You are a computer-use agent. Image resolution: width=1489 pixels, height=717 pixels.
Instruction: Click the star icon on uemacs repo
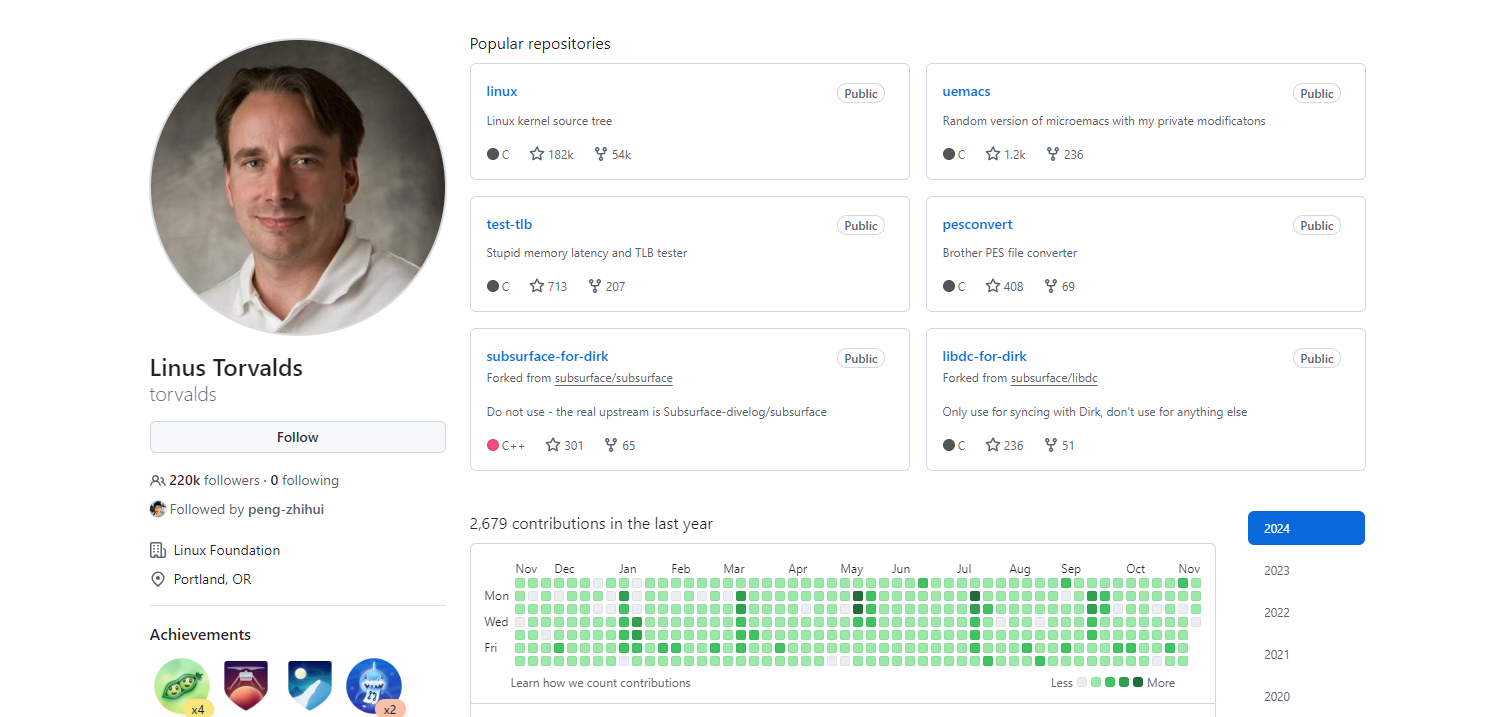993,154
